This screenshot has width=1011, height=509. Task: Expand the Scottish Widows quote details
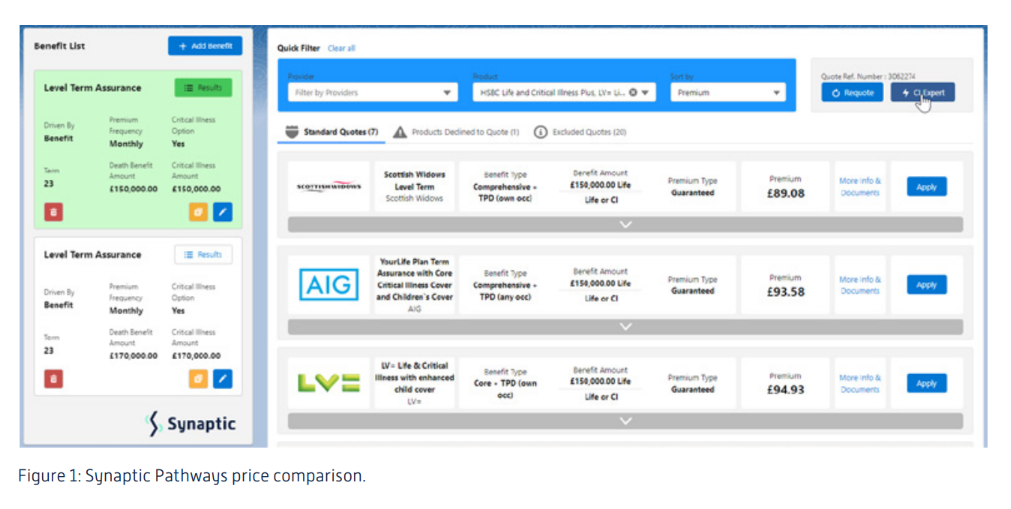tap(625, 225)
